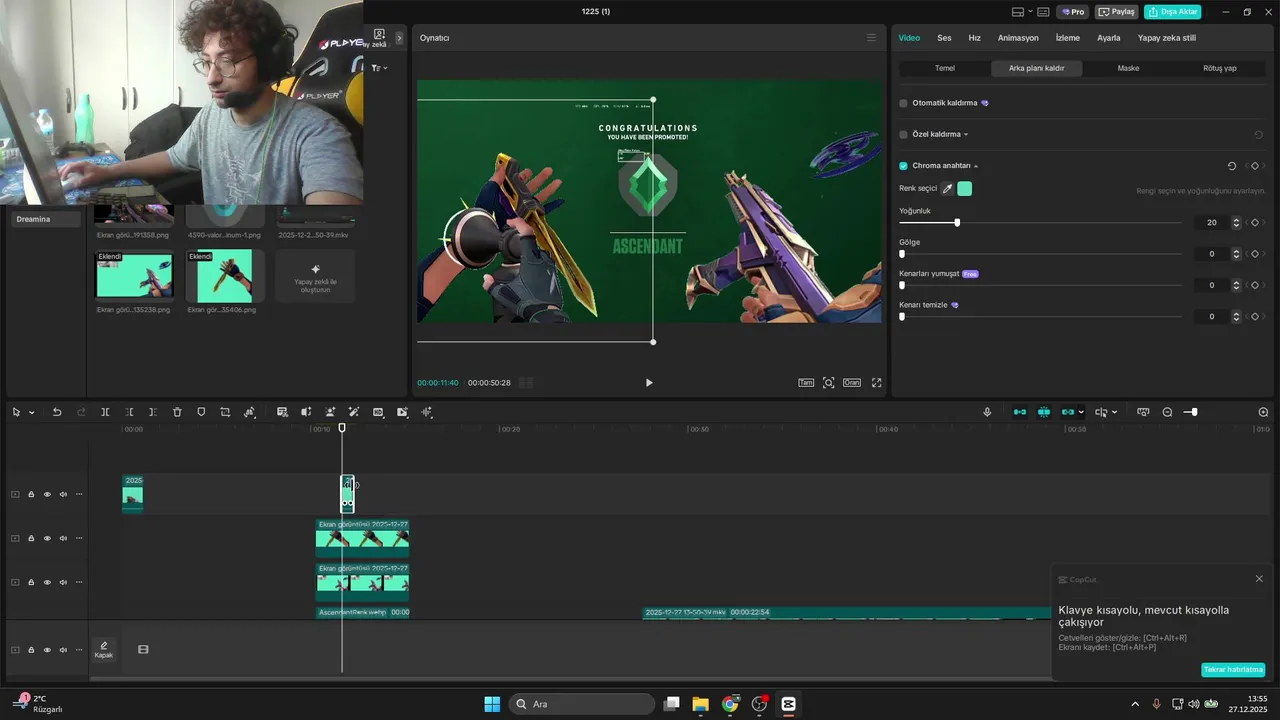Mute the top video track audio
1280x720 pixels.
[63, 494]
